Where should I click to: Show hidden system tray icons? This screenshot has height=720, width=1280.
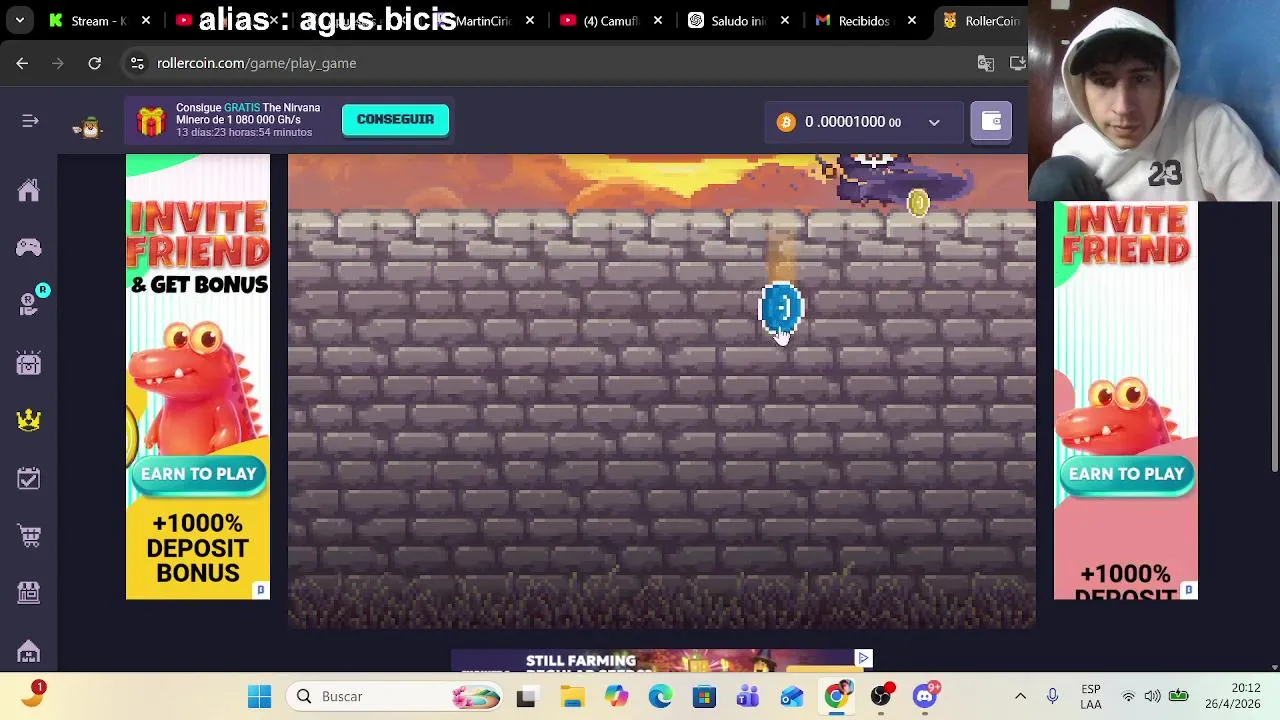pos(1020,696)
